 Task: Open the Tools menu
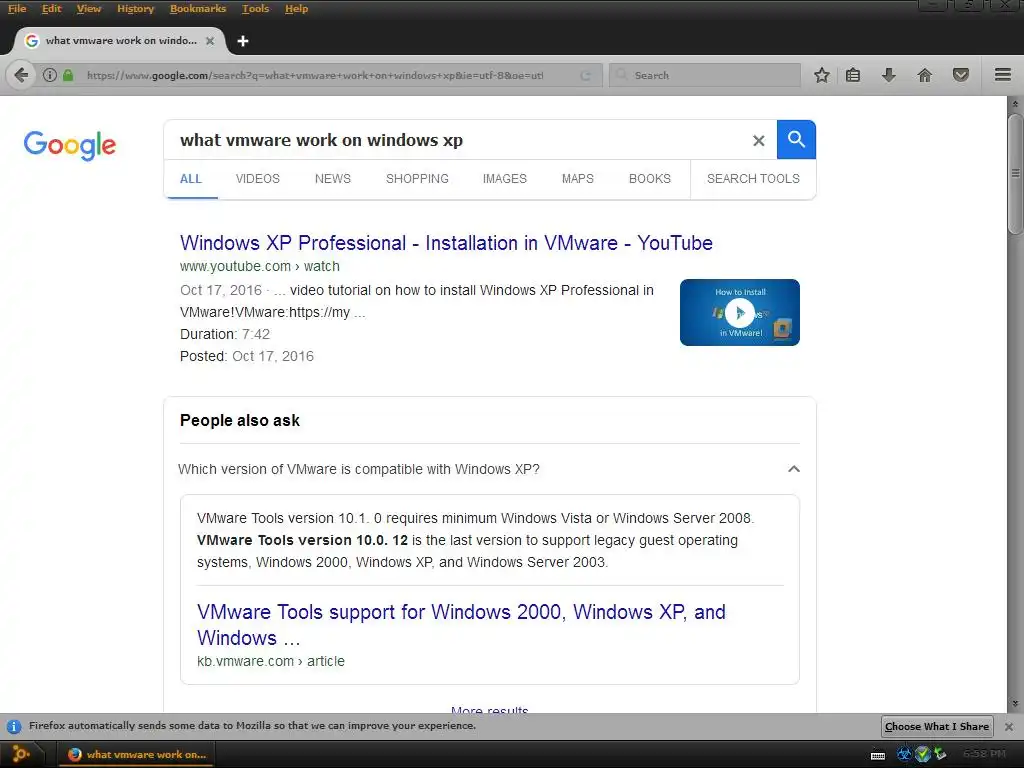click(x=255, y=8)
